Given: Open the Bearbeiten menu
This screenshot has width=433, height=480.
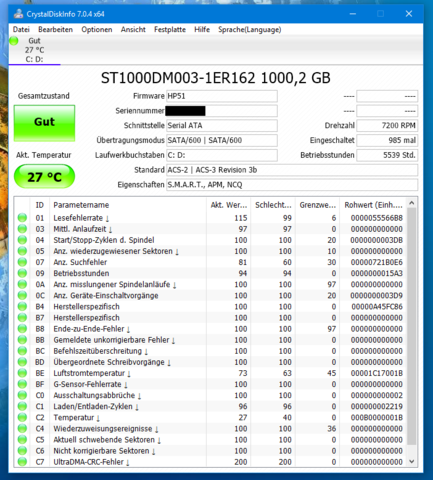Looking at the screenshot, I should 55,30.
